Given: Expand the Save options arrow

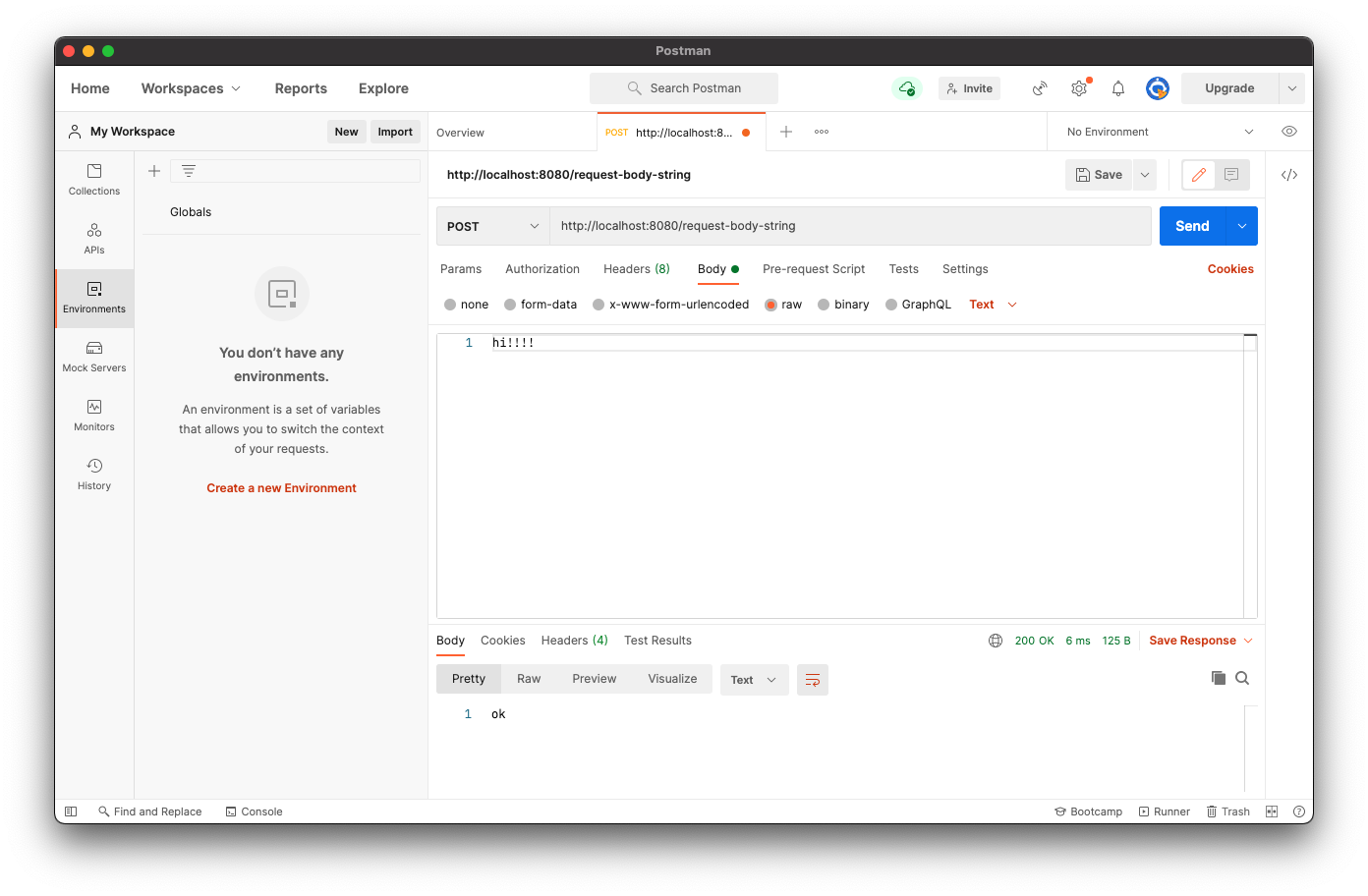Looking at the screenshot, I should coord(1145,175).
